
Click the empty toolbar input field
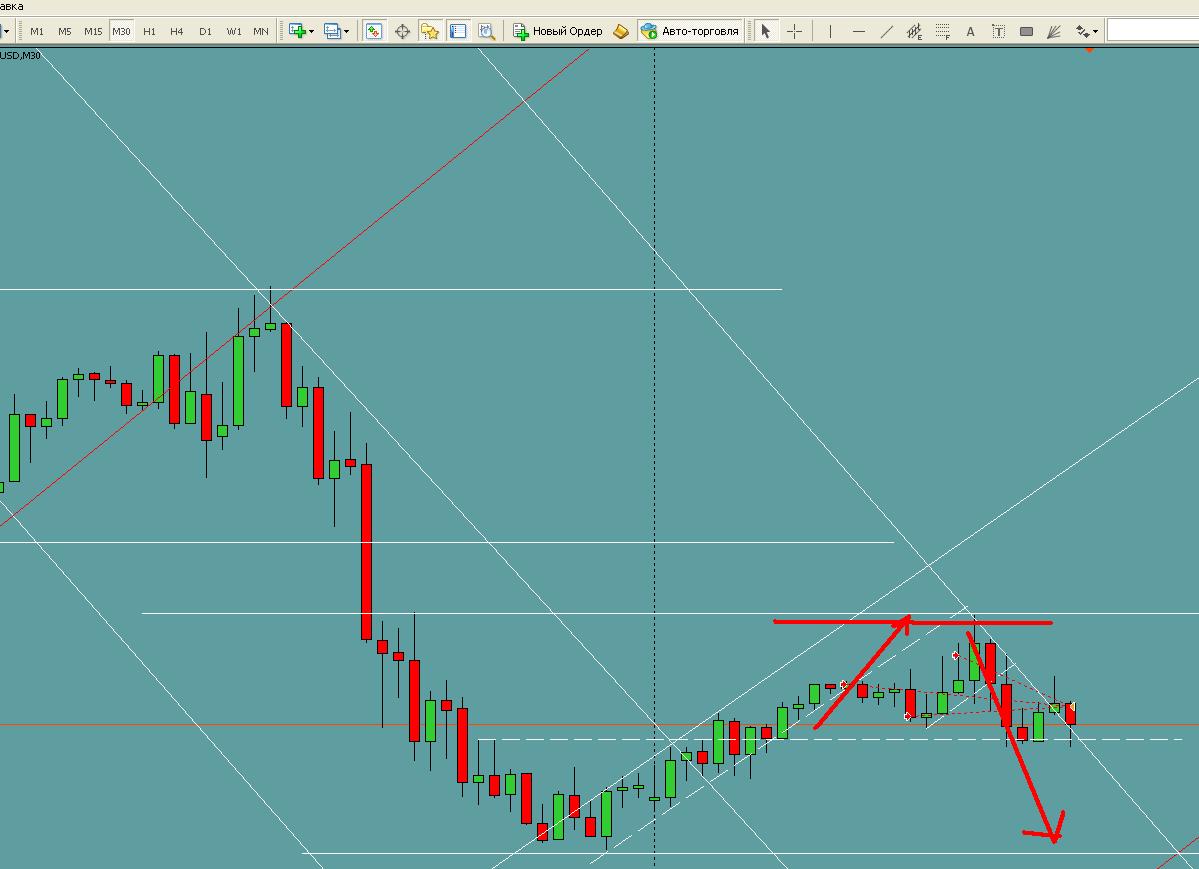pos(1153,31)
